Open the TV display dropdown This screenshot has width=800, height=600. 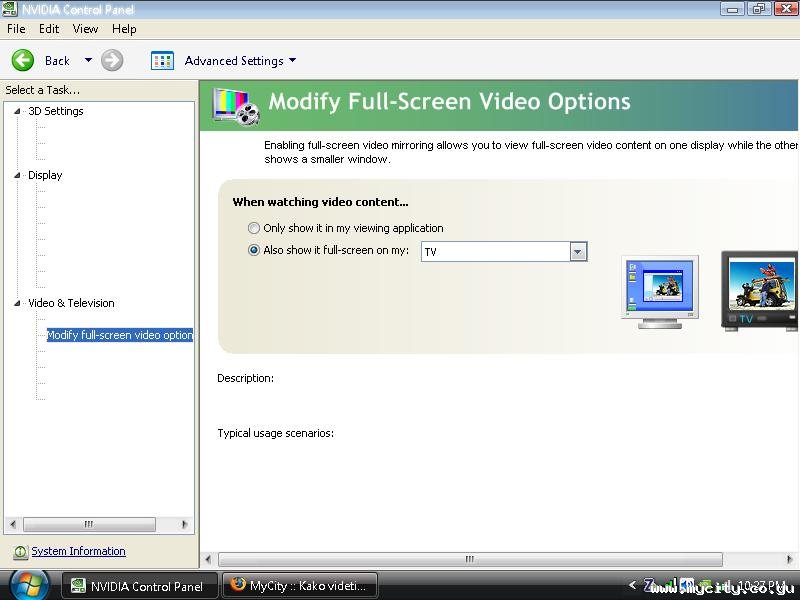(x=578, y=252)
